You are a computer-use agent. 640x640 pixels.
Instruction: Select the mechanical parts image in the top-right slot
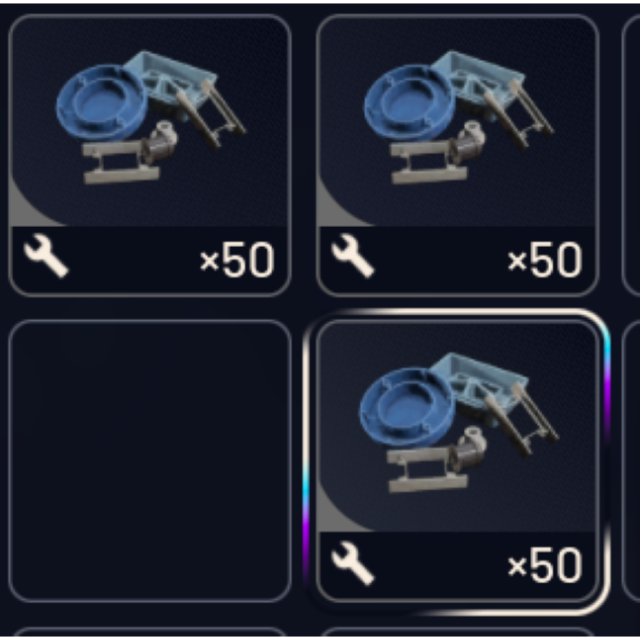tap(458, 118)
